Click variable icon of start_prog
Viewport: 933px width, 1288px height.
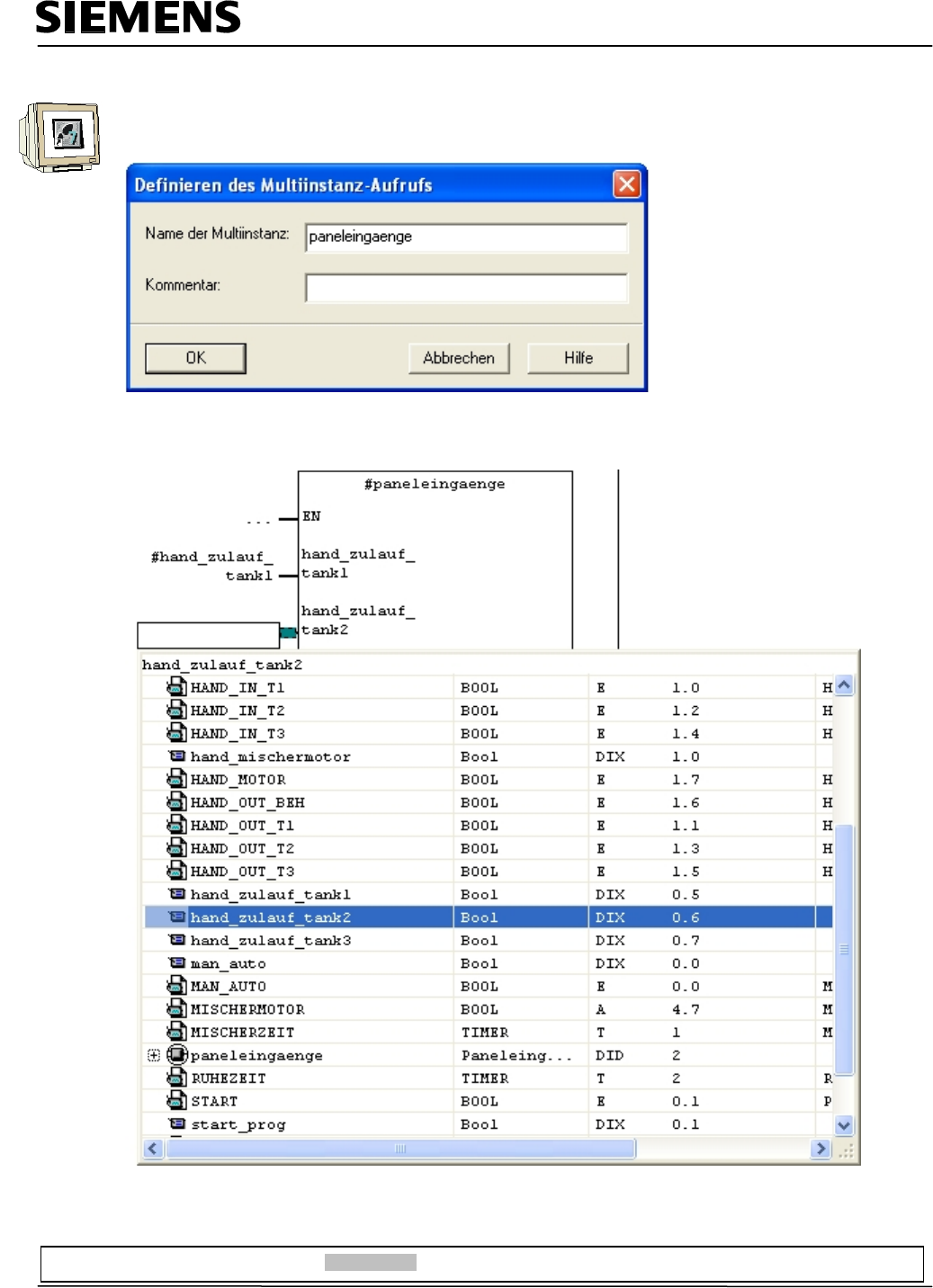click(177, 1124)
